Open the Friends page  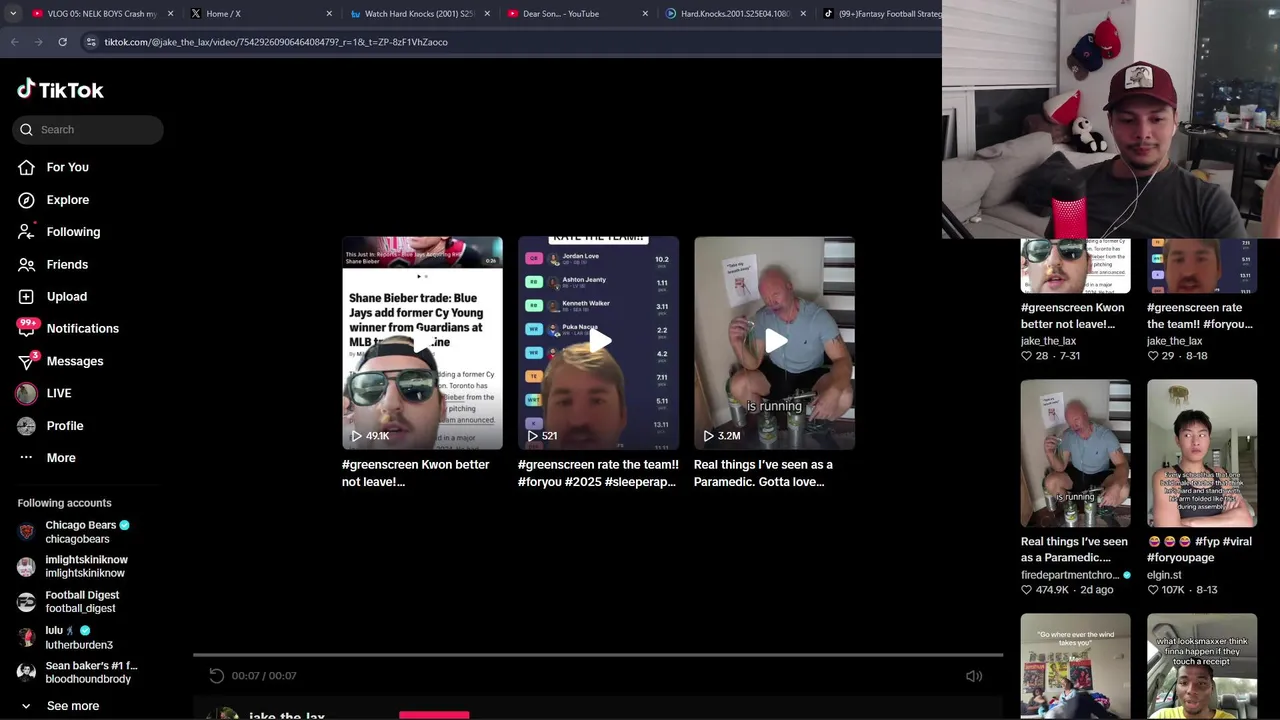pyautogui.click(x=67, y=264)
